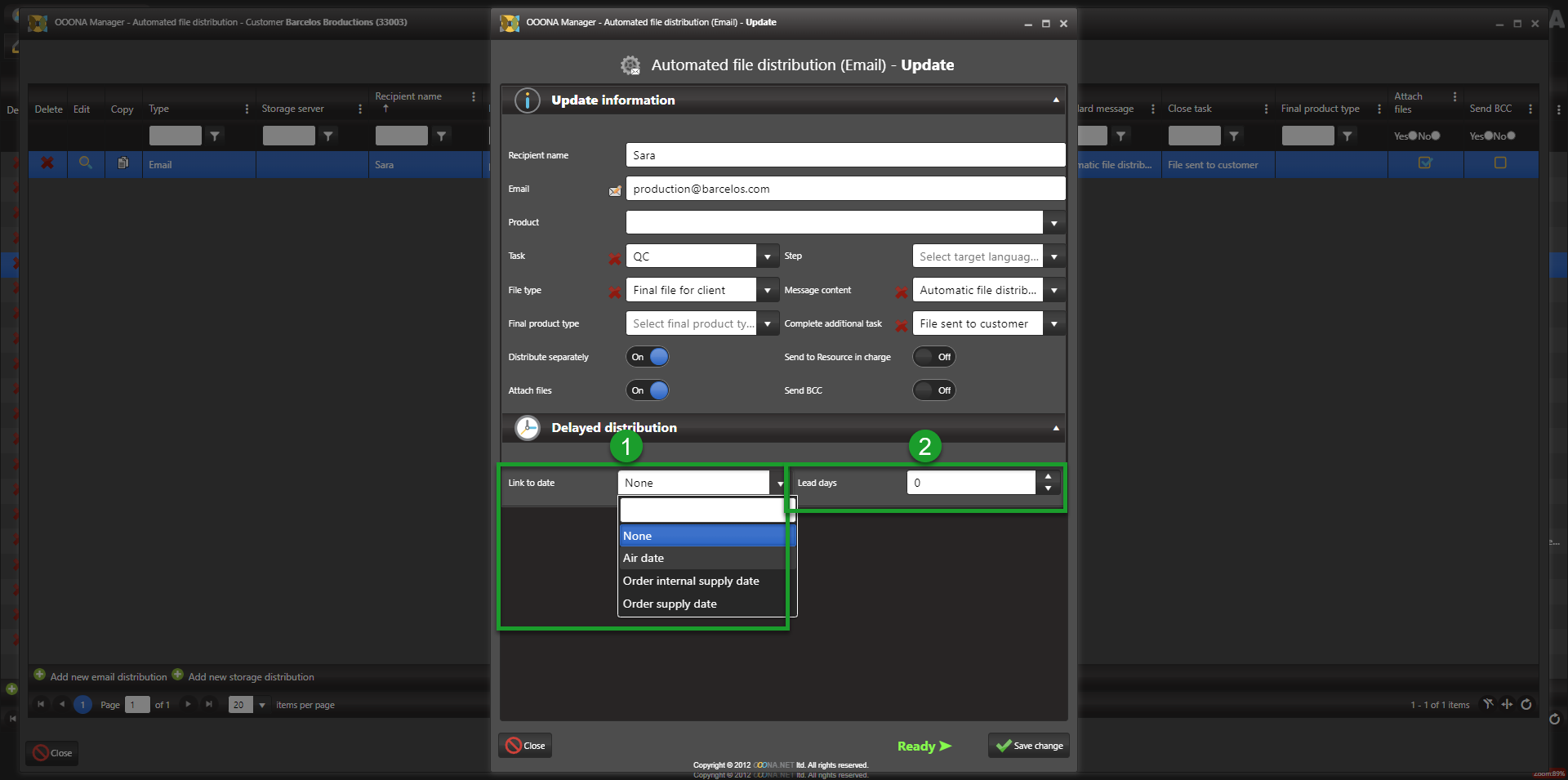This screenshot has width=1568, height=780.
Task: Open the Product dropdown
Action: 1053,223
